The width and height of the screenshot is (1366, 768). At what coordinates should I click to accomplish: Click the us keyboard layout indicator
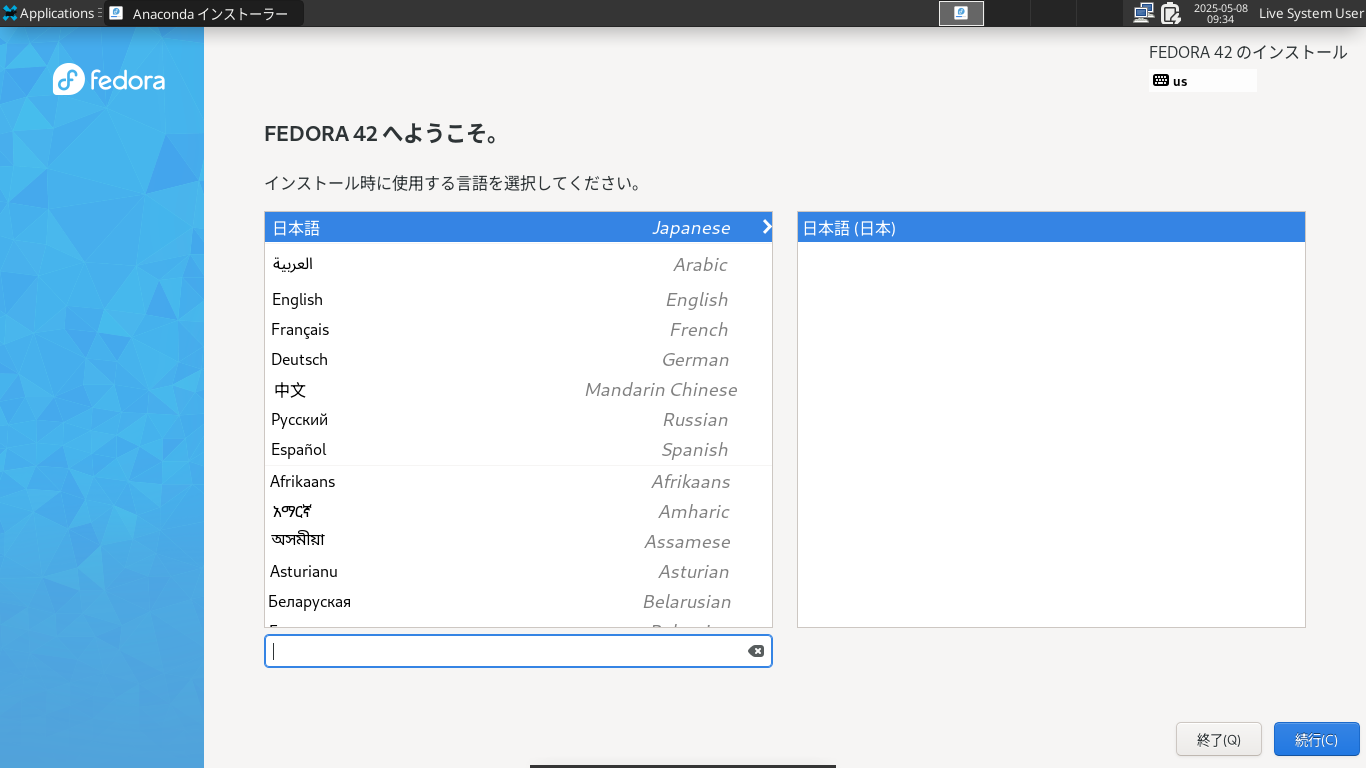[x=1202, y=81]
